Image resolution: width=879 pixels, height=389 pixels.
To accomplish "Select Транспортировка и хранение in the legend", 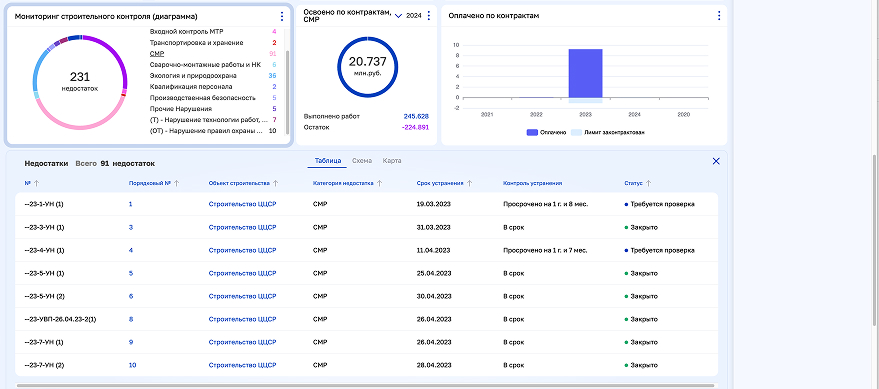I will click(x=196, y=43).
